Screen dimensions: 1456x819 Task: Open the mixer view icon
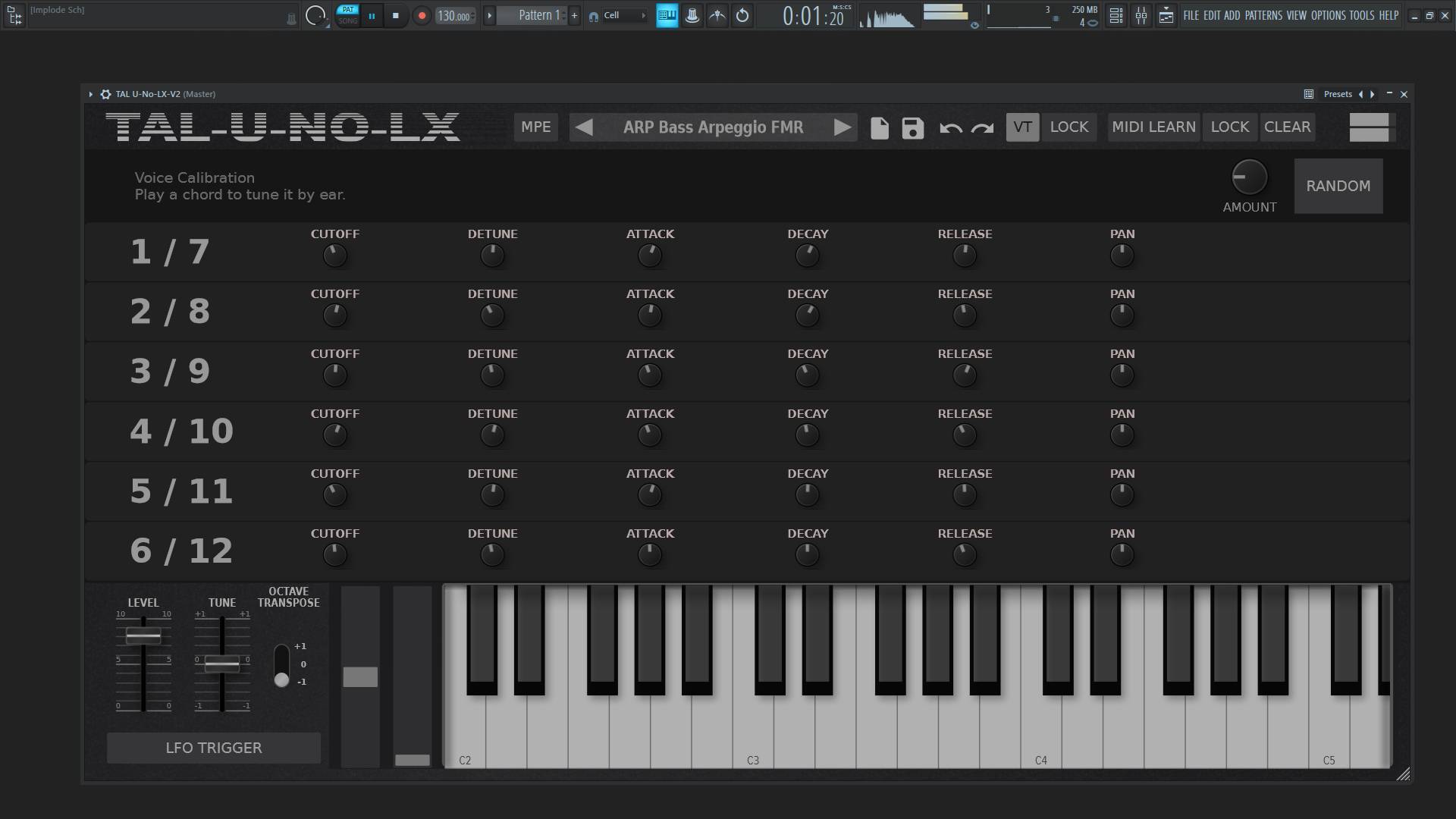(1141, 15)
